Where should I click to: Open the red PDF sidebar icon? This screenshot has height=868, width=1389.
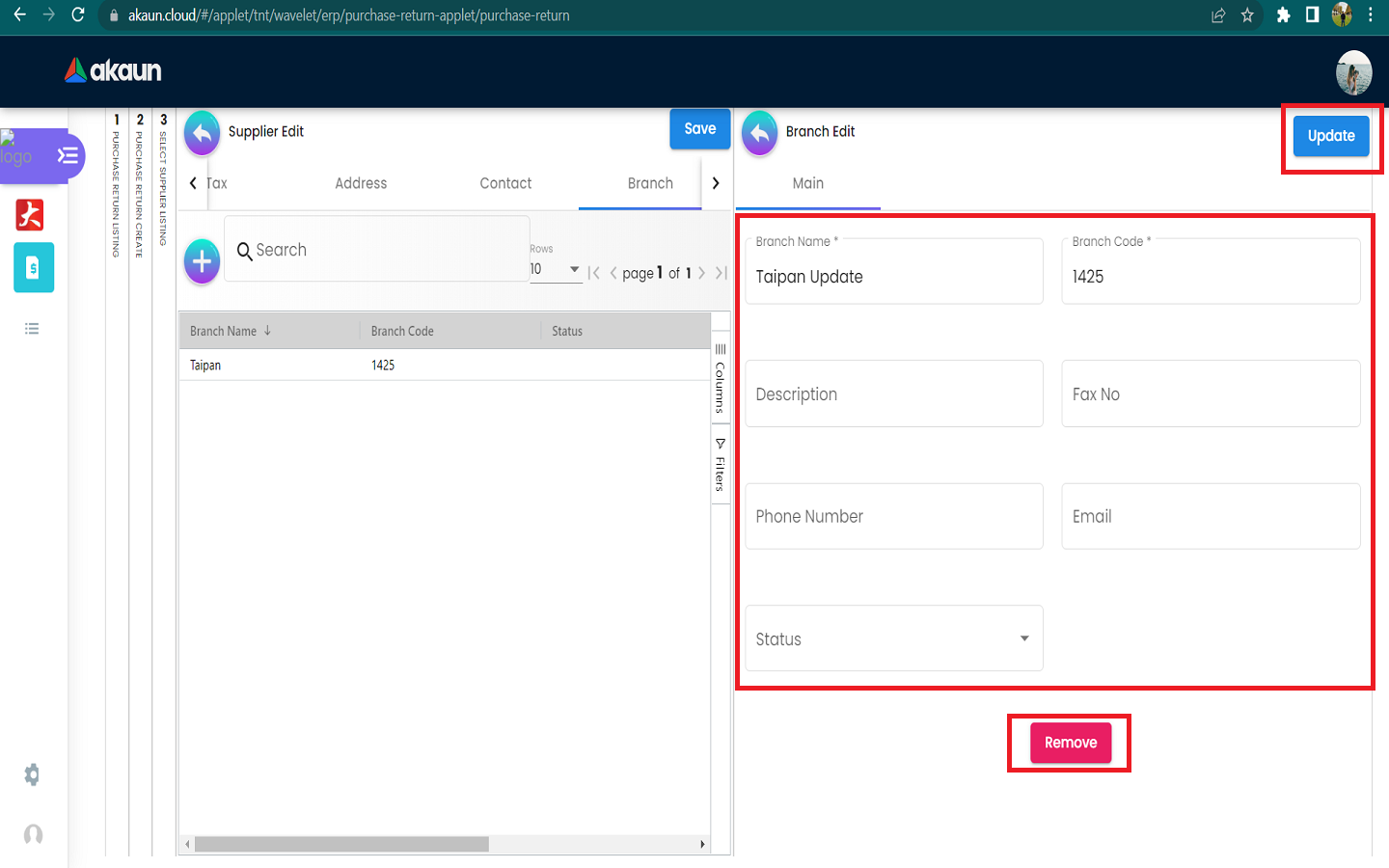pyautogui.click(x=30, y=214)
